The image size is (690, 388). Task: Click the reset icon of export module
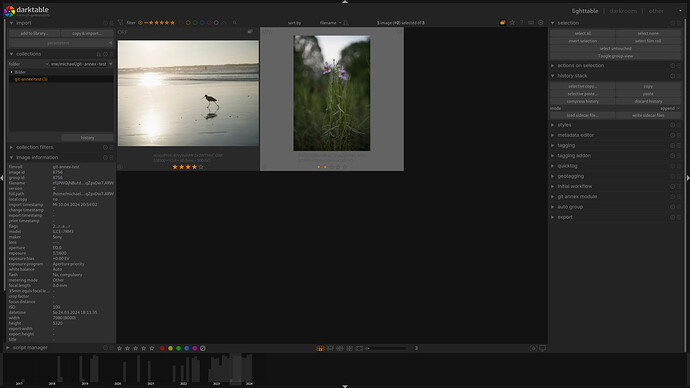(x=672, y=217)
